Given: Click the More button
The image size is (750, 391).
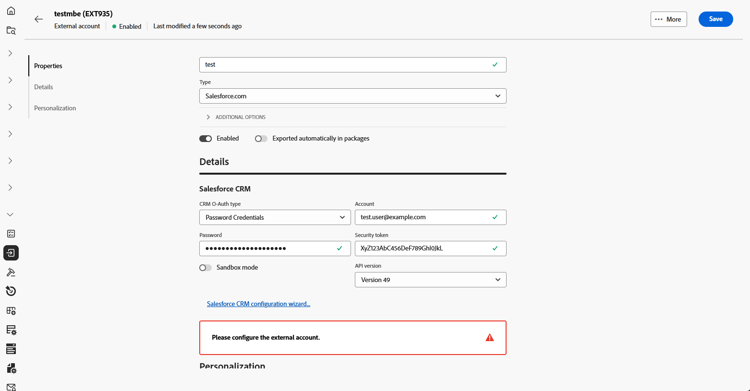Looking at the screenshot, I should point(669,19).
